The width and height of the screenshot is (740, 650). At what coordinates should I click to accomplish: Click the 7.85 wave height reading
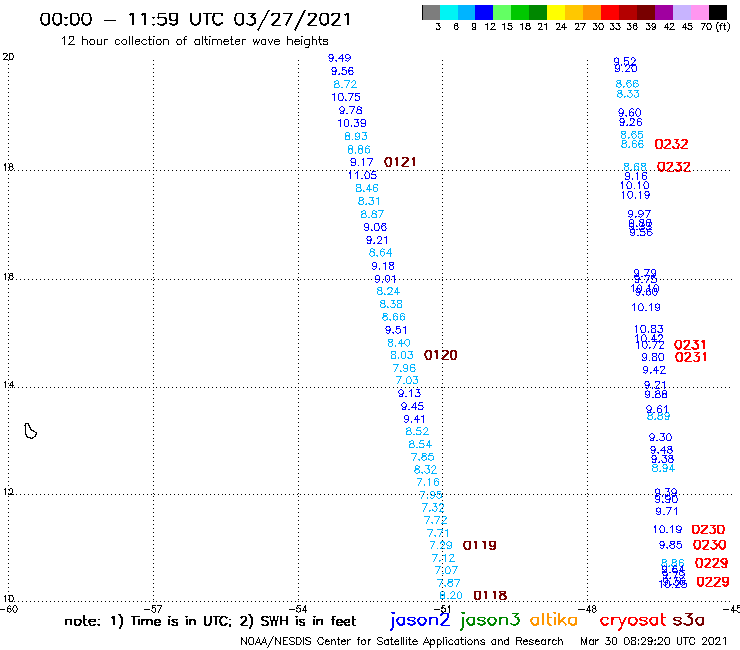click(422, 457)
